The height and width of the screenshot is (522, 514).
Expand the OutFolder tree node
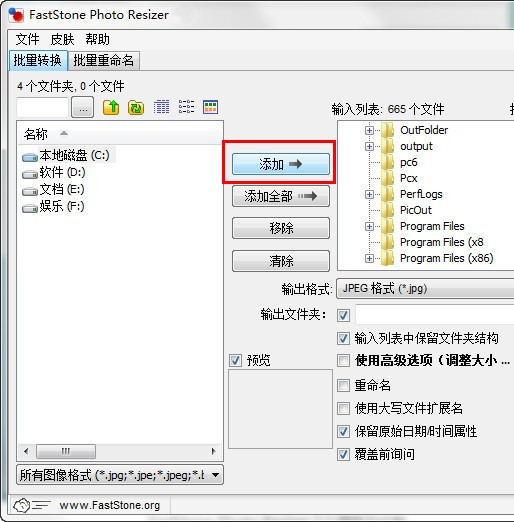point(369,130)
